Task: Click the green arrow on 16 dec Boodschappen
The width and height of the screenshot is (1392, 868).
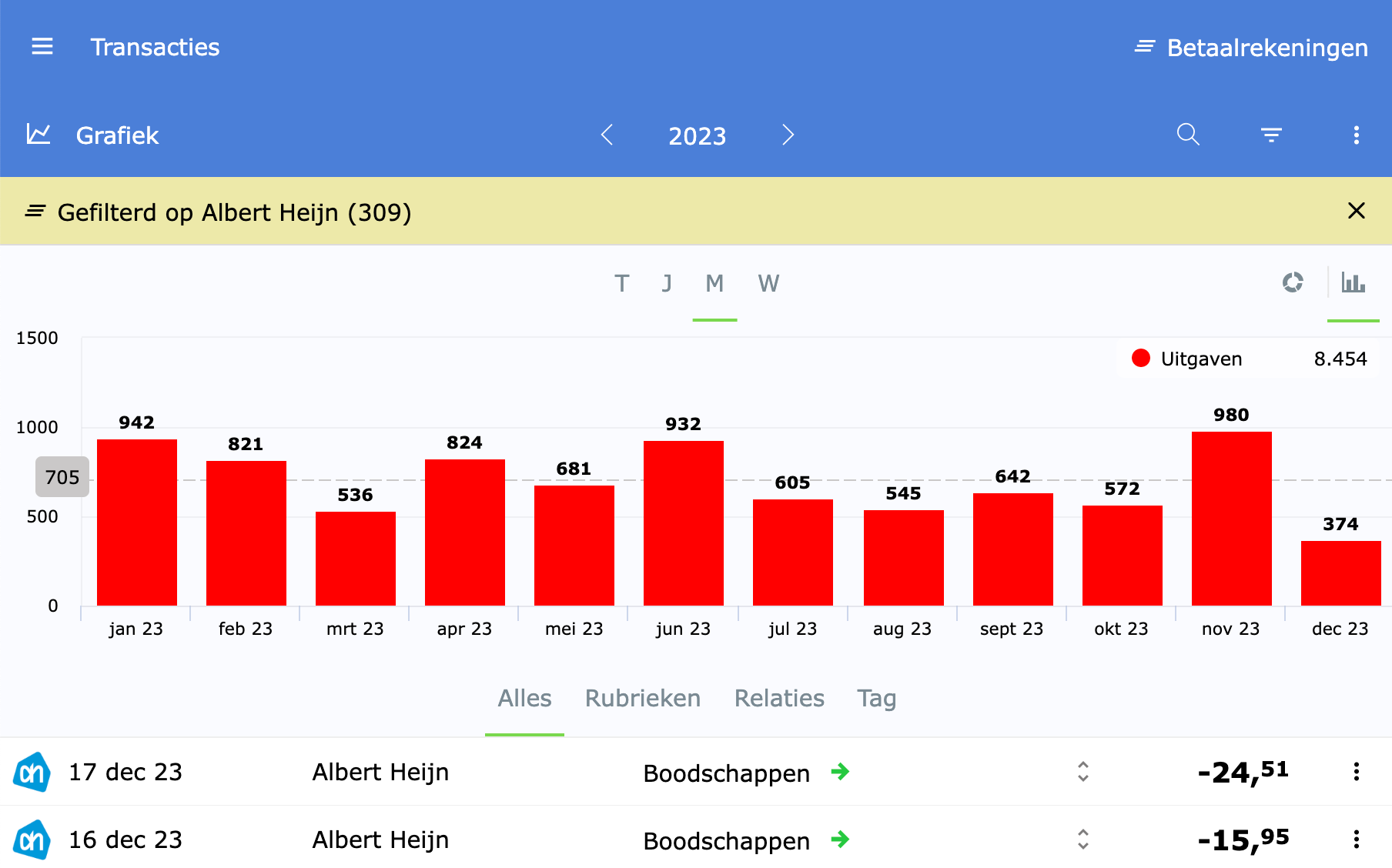Action: tap(840, 840)
